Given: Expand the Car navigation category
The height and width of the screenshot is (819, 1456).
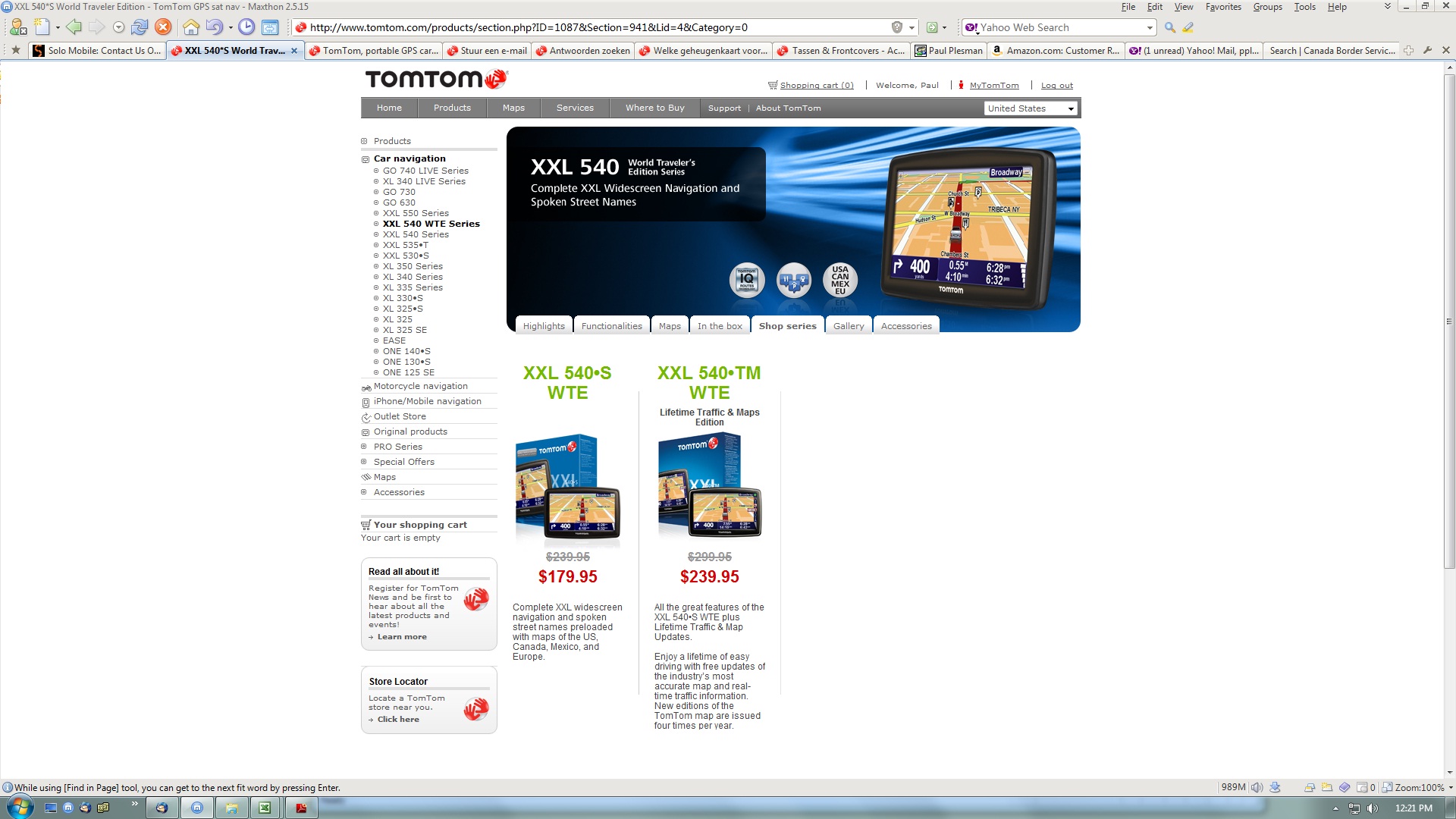Looking at the screenshot, I should (365, 158).
